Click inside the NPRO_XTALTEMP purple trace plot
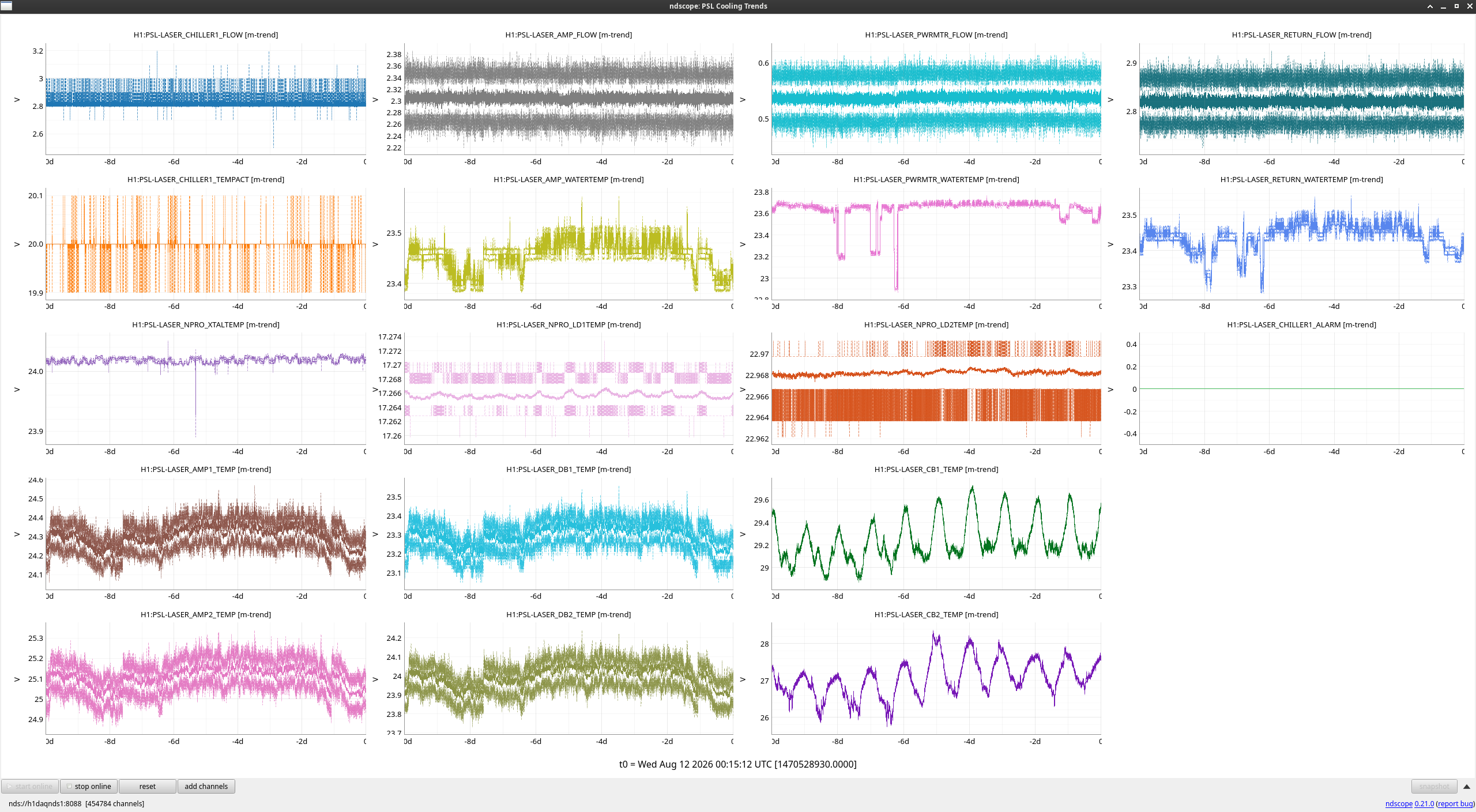Viewport: 1476px width, 812px height. coord(206,388)
